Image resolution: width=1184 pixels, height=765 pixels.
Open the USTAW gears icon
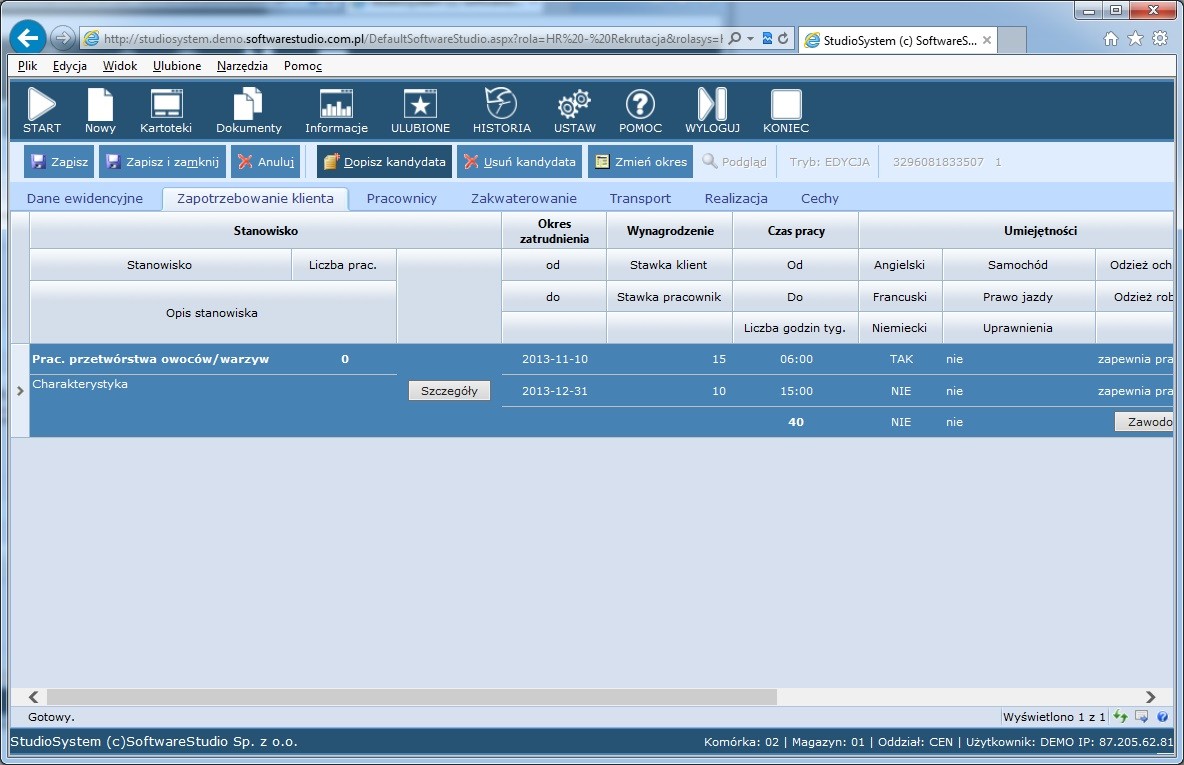tap(575, 110)
